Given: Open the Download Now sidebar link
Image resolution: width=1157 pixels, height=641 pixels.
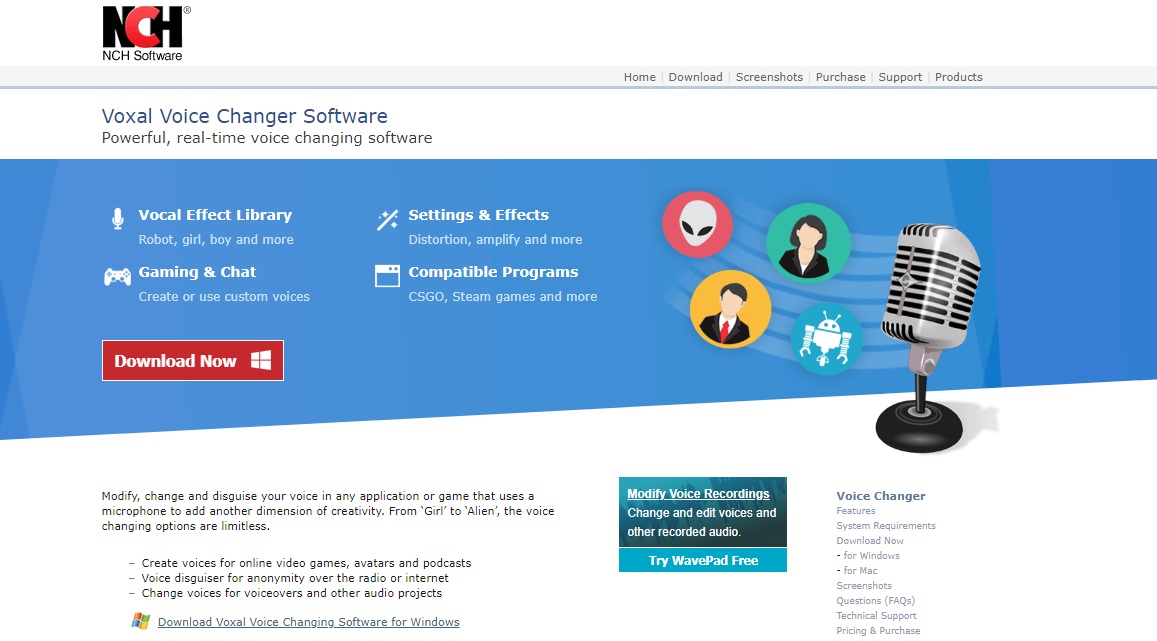Looking at the screenshot, I should coord(869,540).
